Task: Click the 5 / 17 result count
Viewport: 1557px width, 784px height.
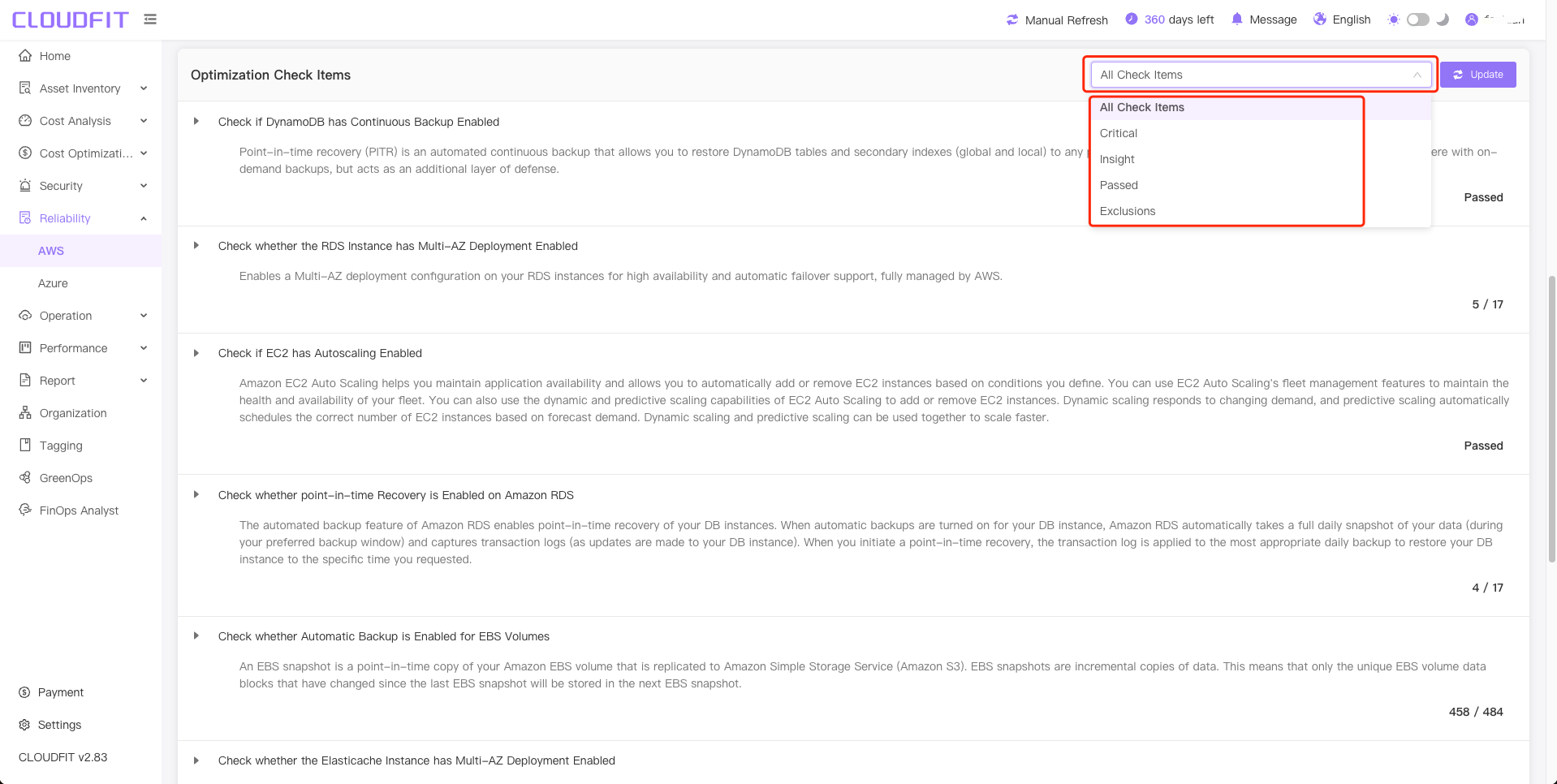Action: [1487, 304]
